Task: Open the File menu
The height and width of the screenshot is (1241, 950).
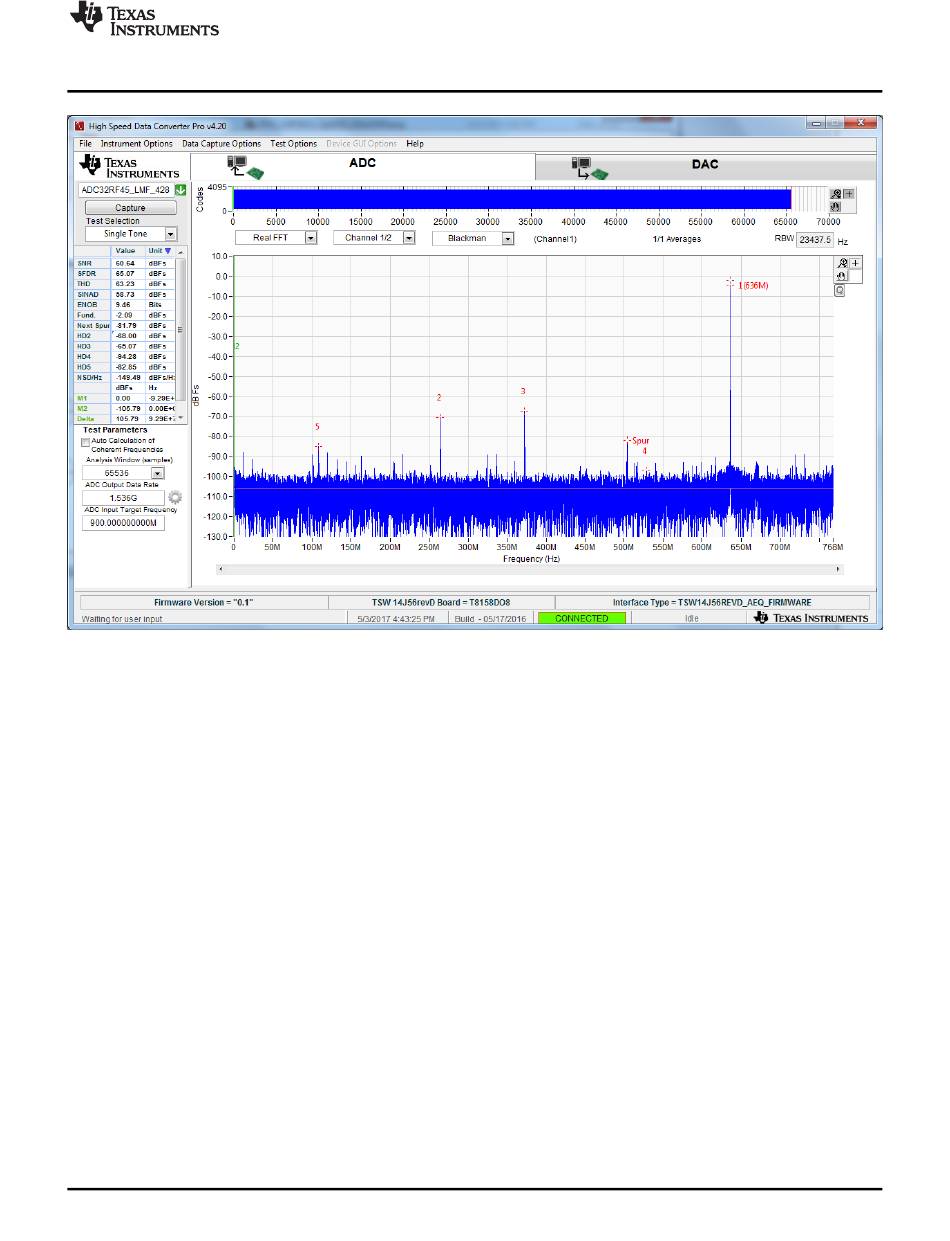Action: pyautogui.click(x=85, y=144)
